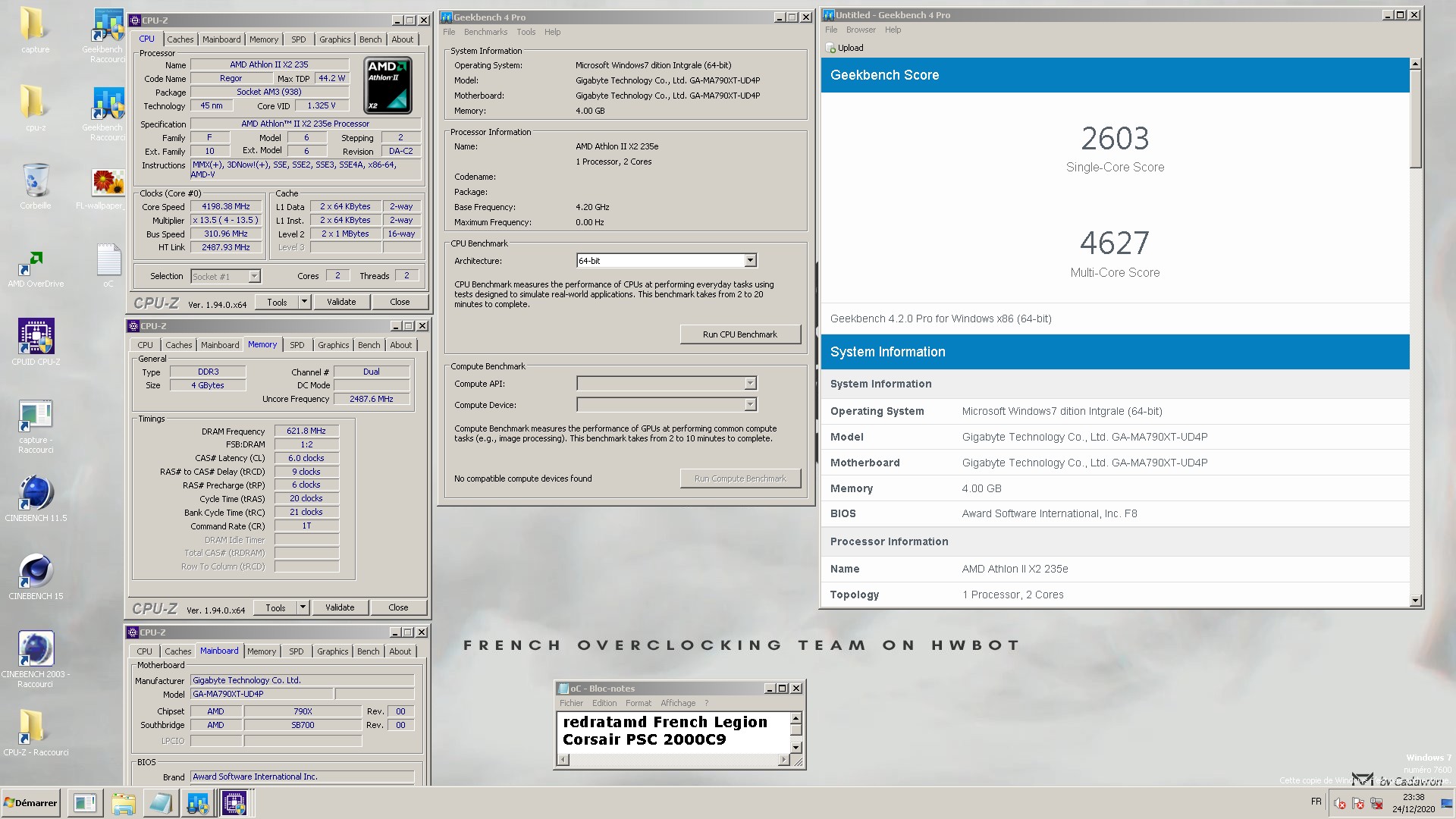Click the Single-Core Score 2603
Screen dimensions: 1456x819
click(x=1115, y=139)
